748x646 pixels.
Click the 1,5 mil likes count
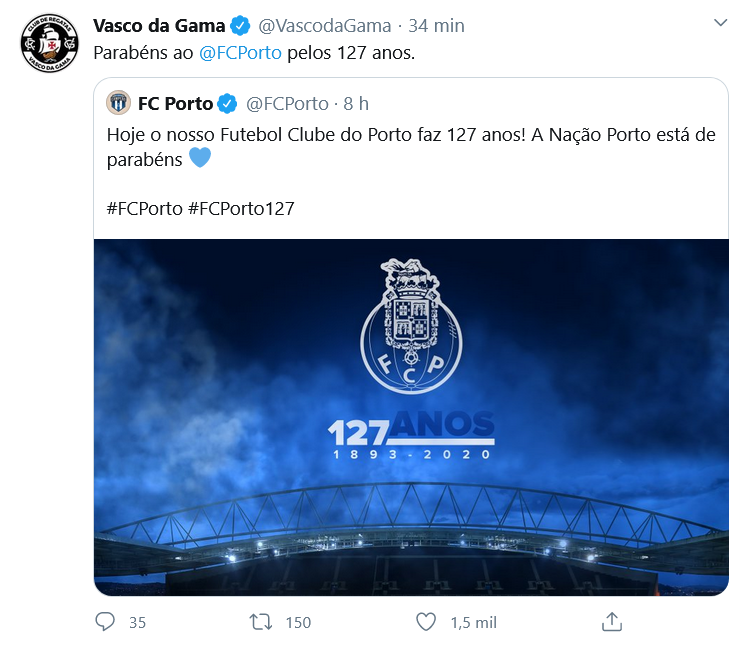click(x=473, y=622)
